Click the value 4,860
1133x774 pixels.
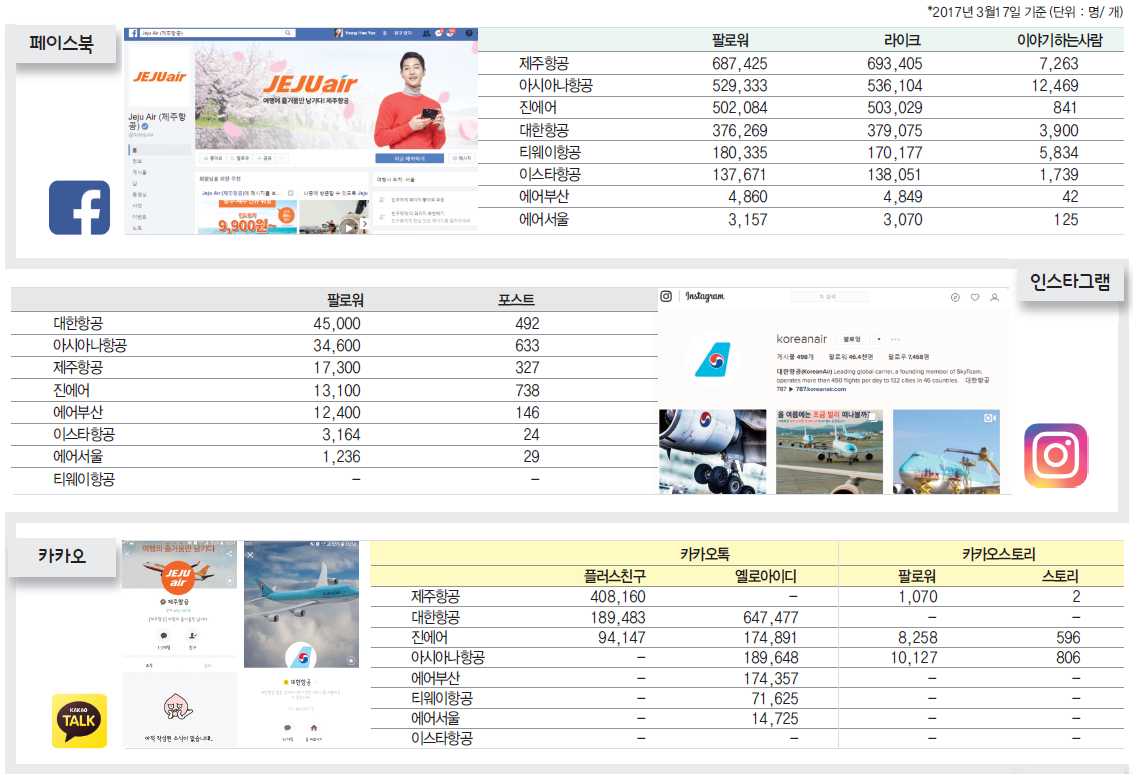(748, 197)
